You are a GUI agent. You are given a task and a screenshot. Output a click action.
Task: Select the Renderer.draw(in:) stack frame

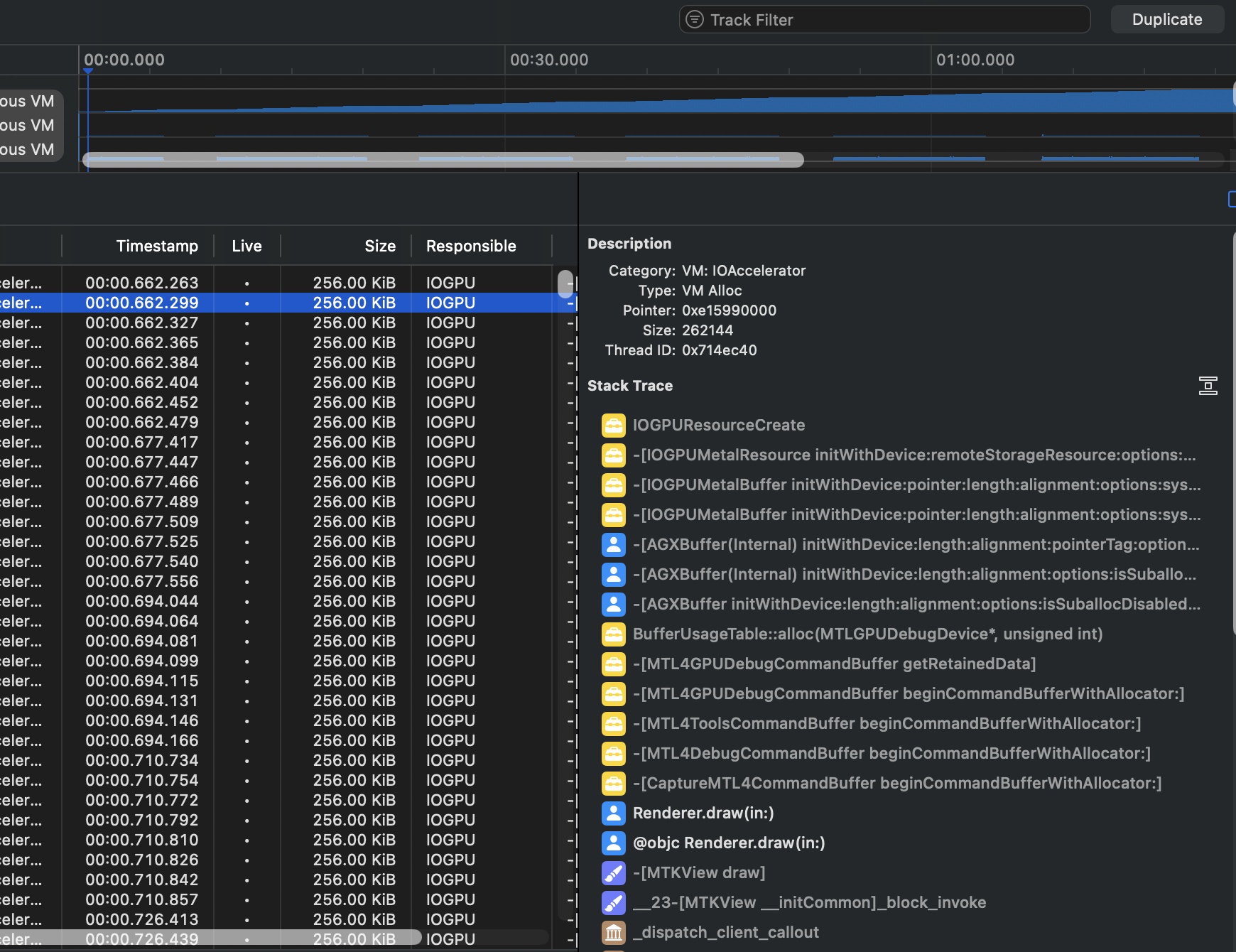pos(703,813)
